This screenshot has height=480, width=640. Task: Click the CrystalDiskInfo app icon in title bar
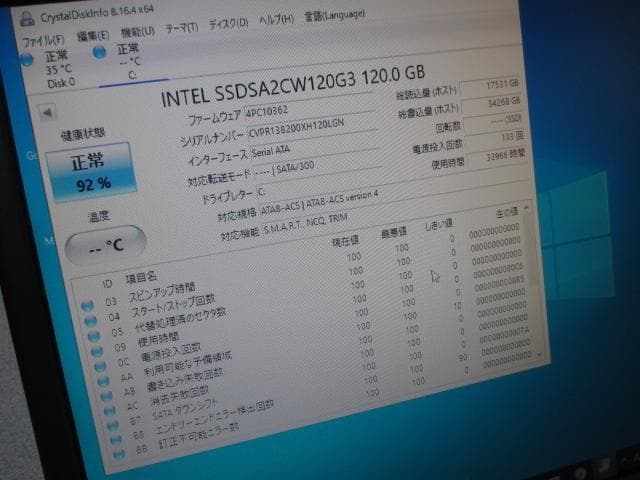click(27, 19)
